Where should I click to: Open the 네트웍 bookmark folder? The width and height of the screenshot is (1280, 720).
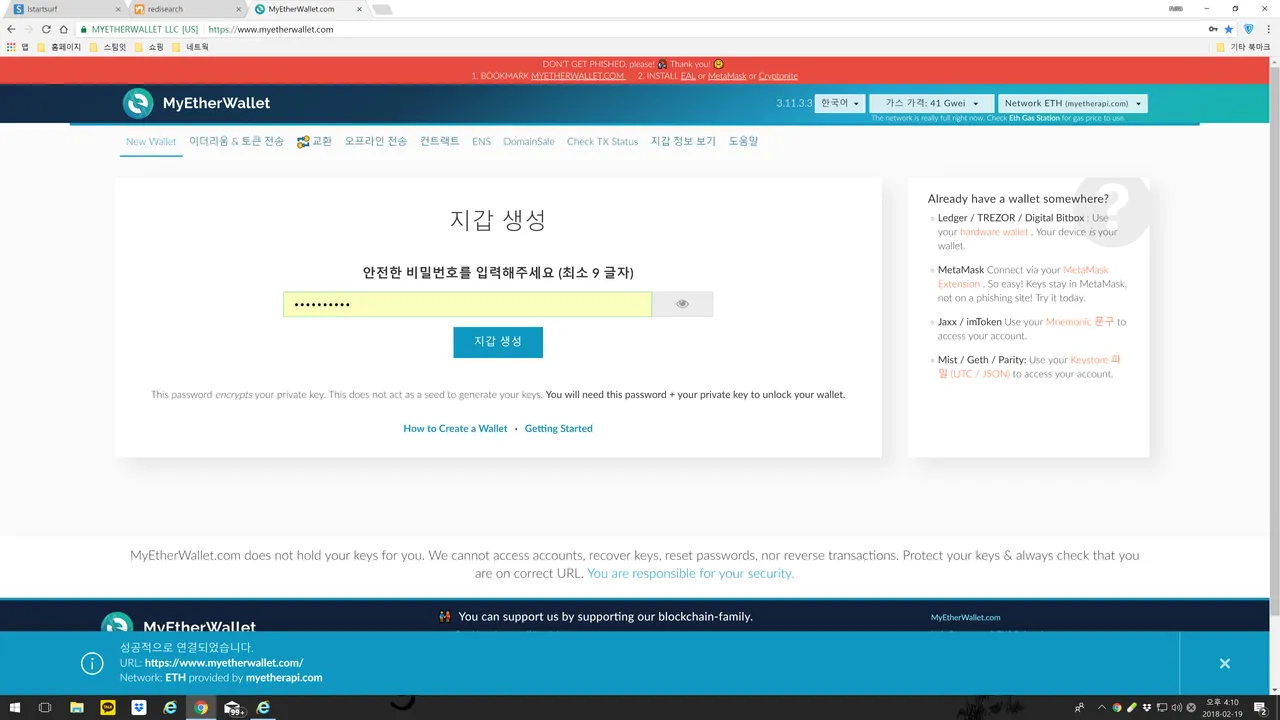click(x=191, y=47)
